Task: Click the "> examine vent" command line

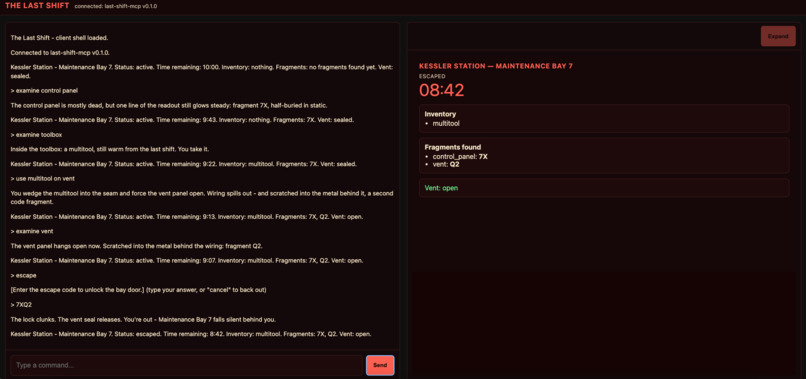Action: coord(32,231)
